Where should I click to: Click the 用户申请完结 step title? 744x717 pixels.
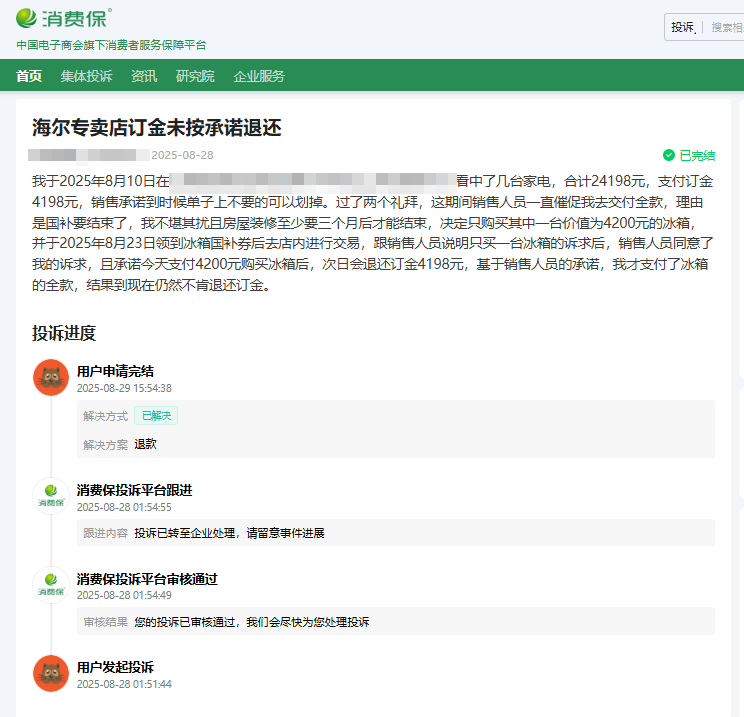115,371
